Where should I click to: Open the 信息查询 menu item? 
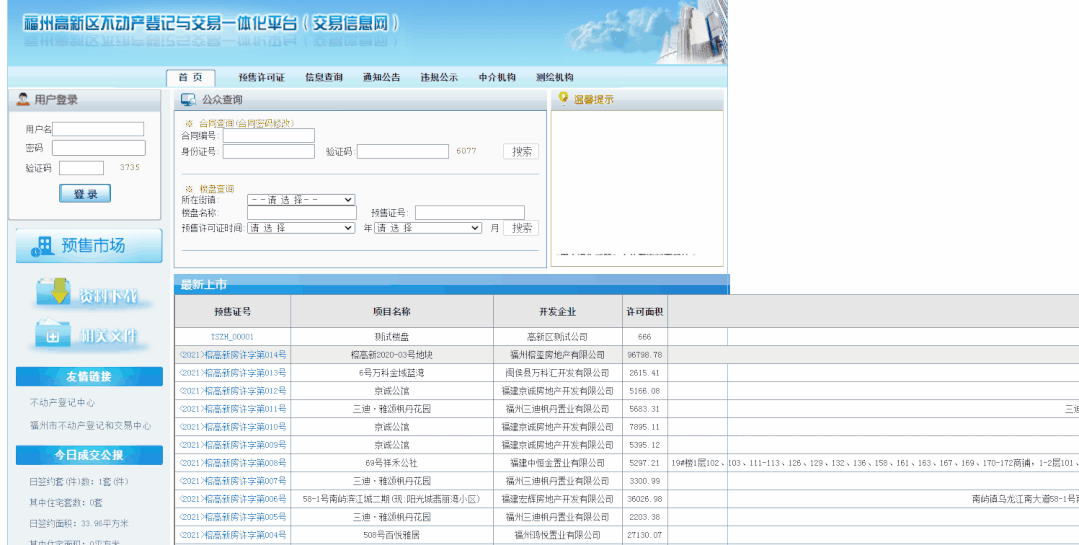(x=324, y=78)
